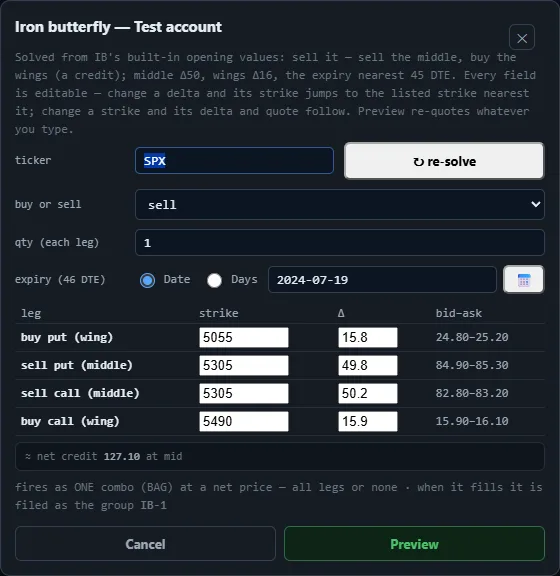560x576 pixels.
Task: Click the buy call (wing) leg label
Action: pyautogui.click(x=70, y=421)
